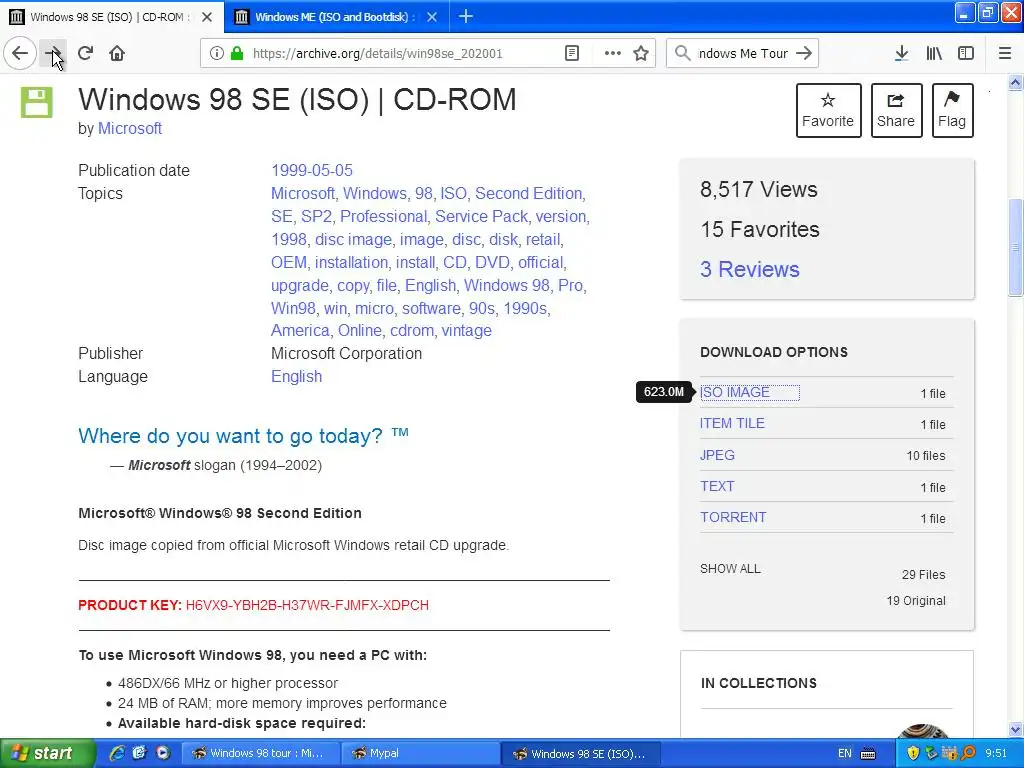Click the 'cdrom' topic link
This screenshot has width=1024, height=768.
(411, 330)
